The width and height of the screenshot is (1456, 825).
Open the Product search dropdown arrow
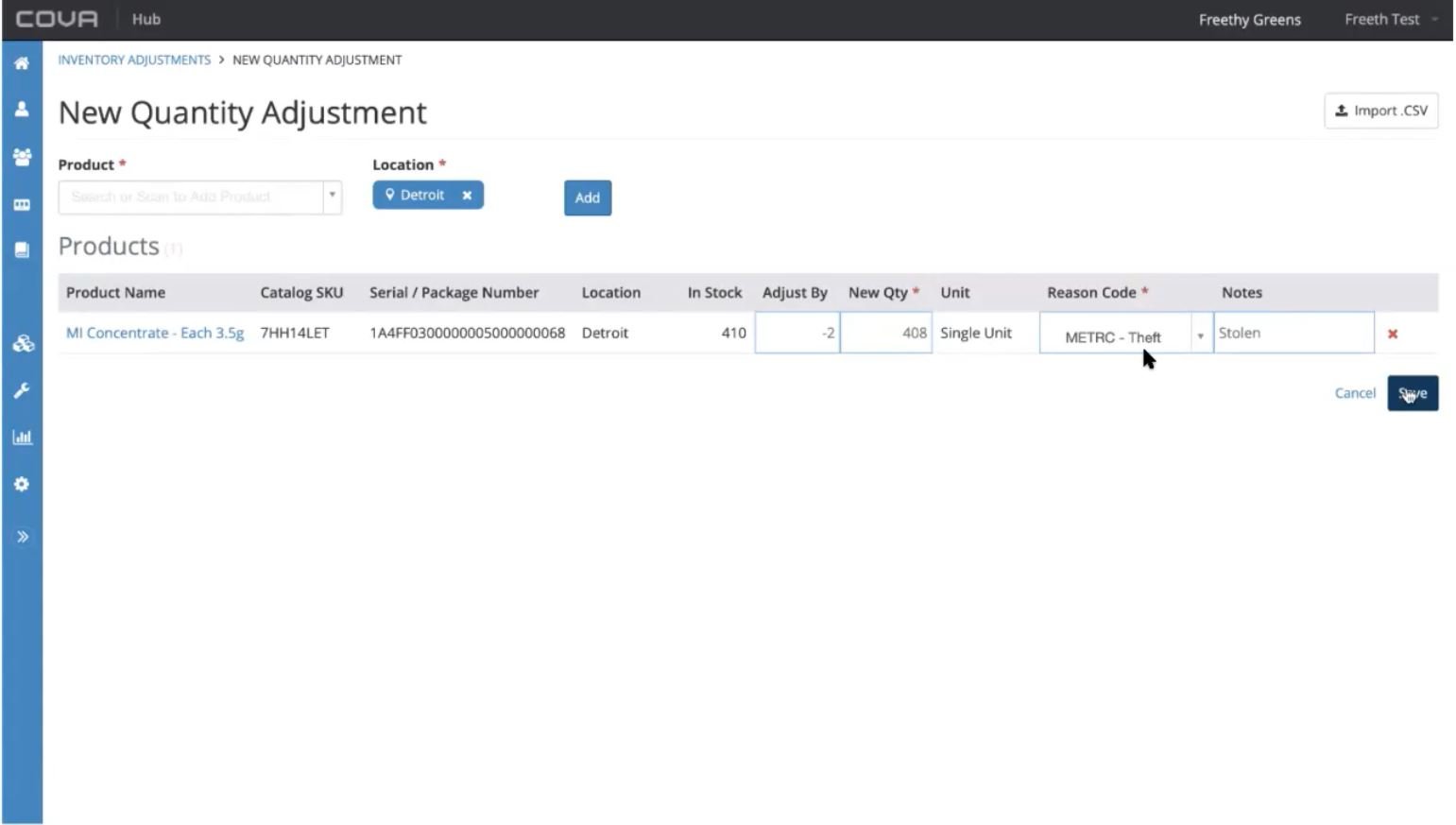(x=332, y=197)
